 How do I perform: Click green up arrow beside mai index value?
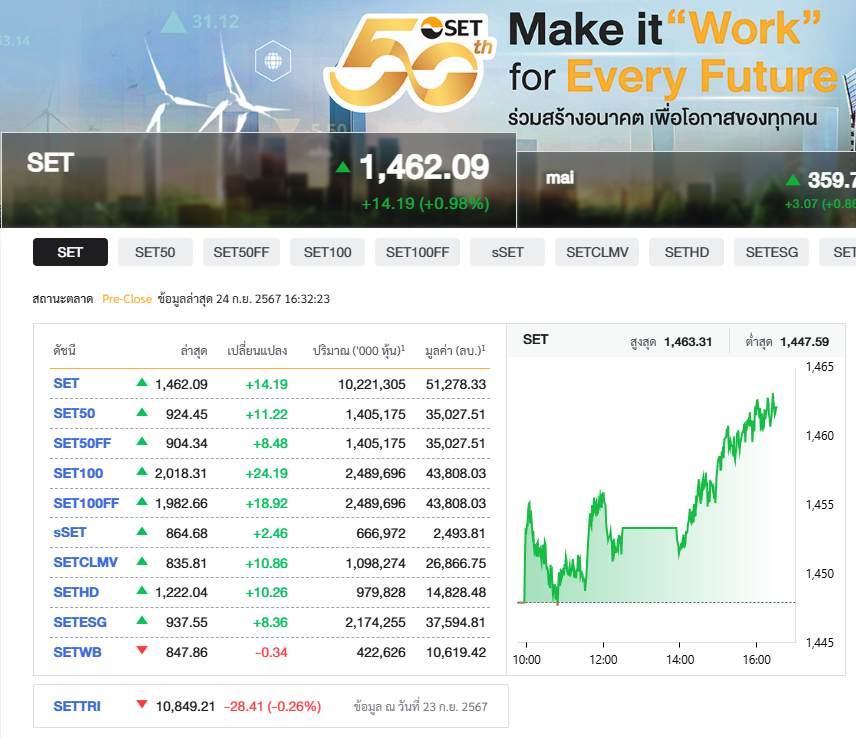[x=793, y=180]
